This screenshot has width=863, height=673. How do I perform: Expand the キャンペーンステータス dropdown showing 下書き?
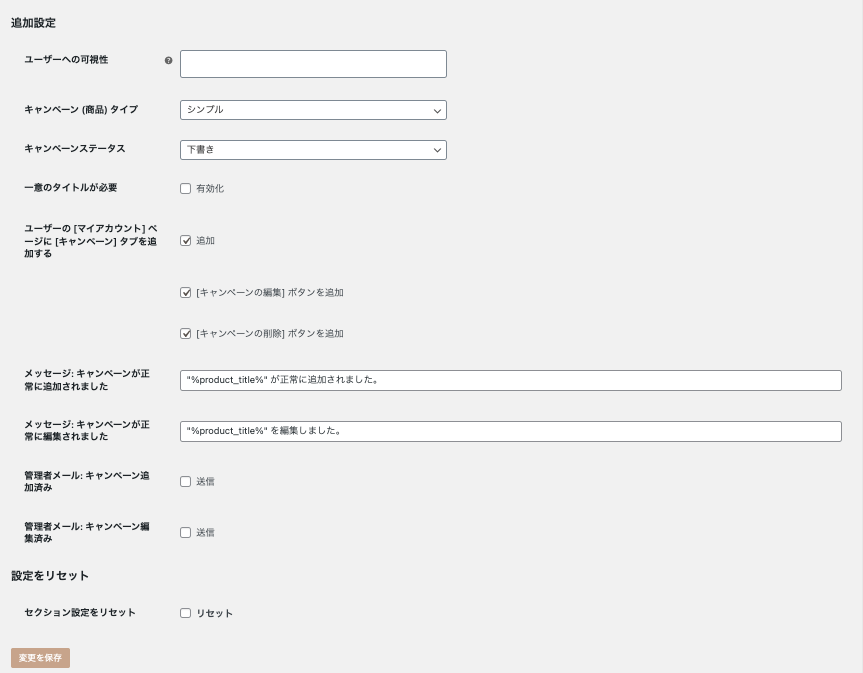pyautogui.click(x=313, y=150)
